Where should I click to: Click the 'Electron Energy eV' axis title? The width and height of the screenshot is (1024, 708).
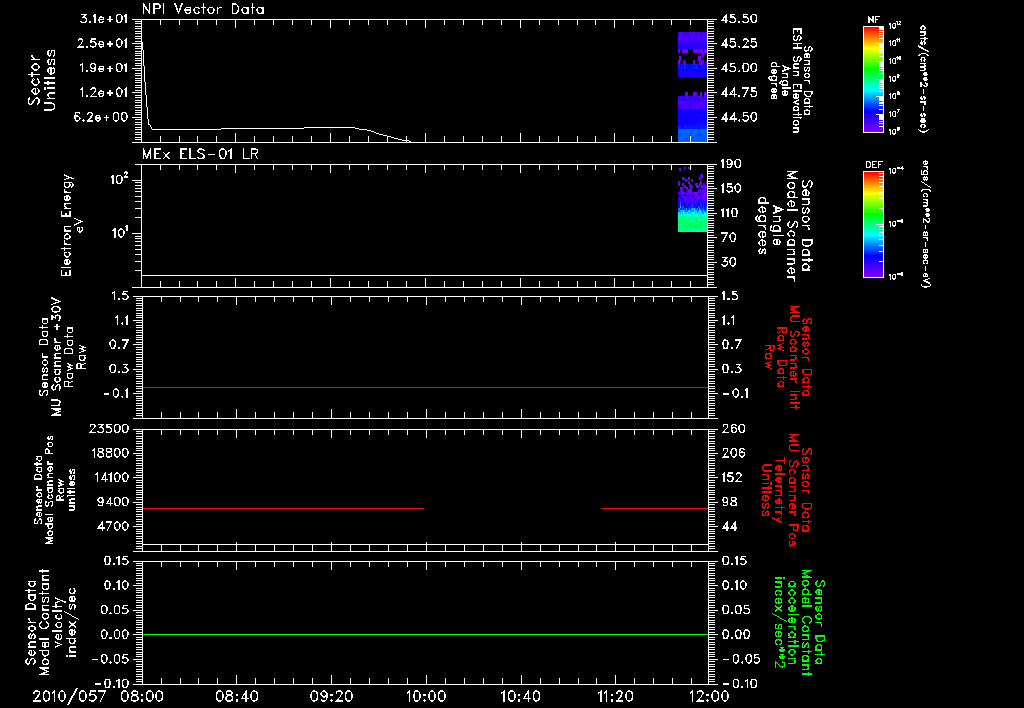coord(72,225)
